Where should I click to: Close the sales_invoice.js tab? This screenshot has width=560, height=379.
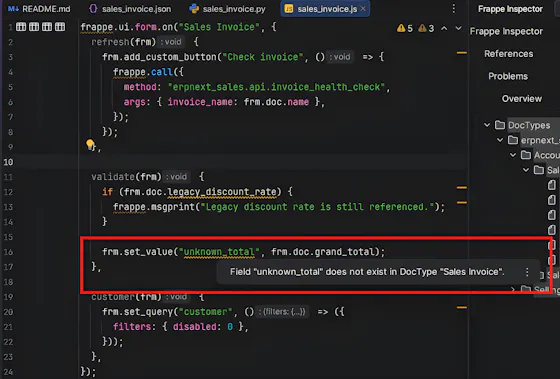click(363, 9)
